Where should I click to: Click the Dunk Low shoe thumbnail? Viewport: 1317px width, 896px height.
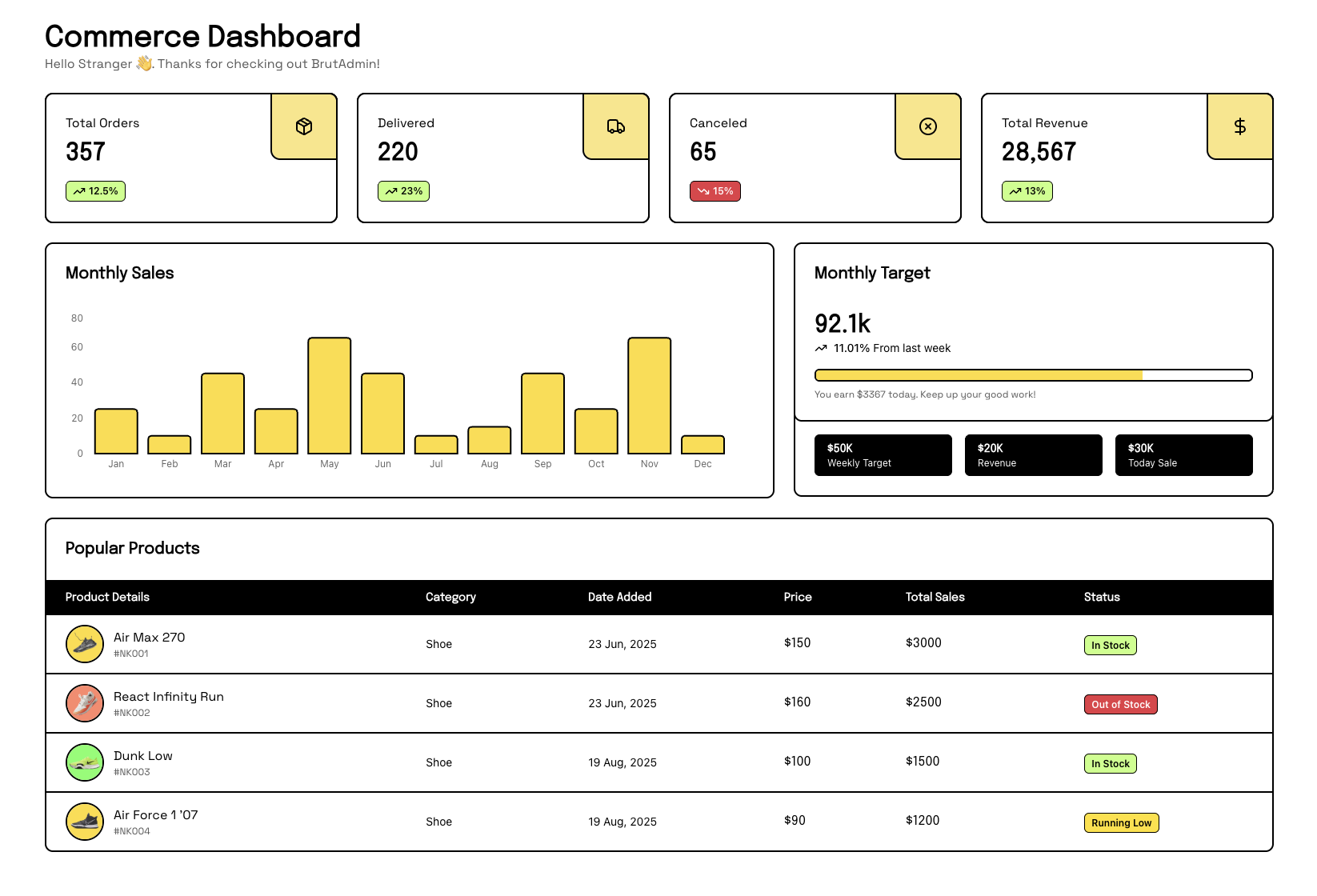pos(85,762)
